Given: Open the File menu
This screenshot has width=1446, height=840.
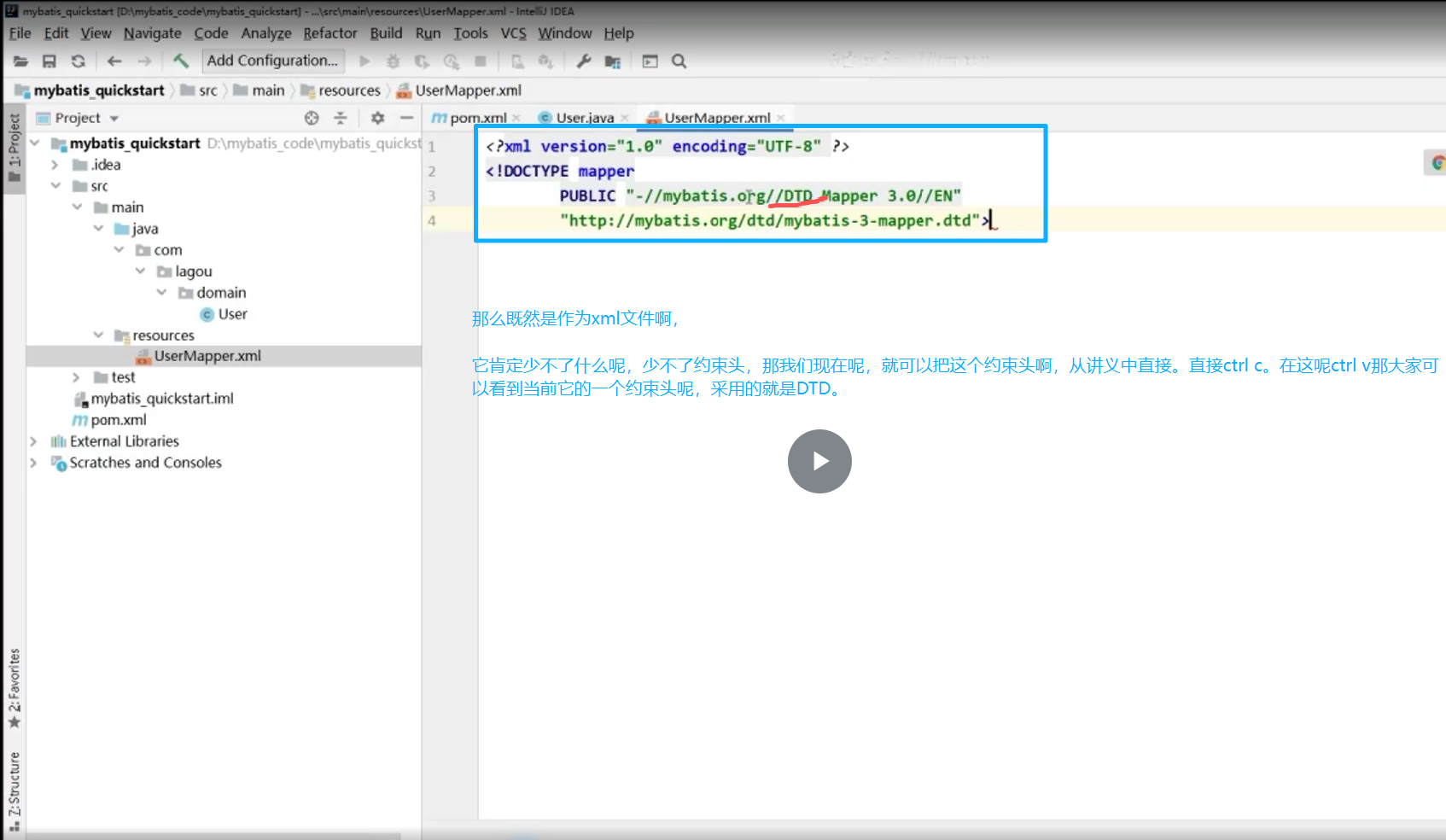Looking at the screenshot, I should (x=20, y=33).
